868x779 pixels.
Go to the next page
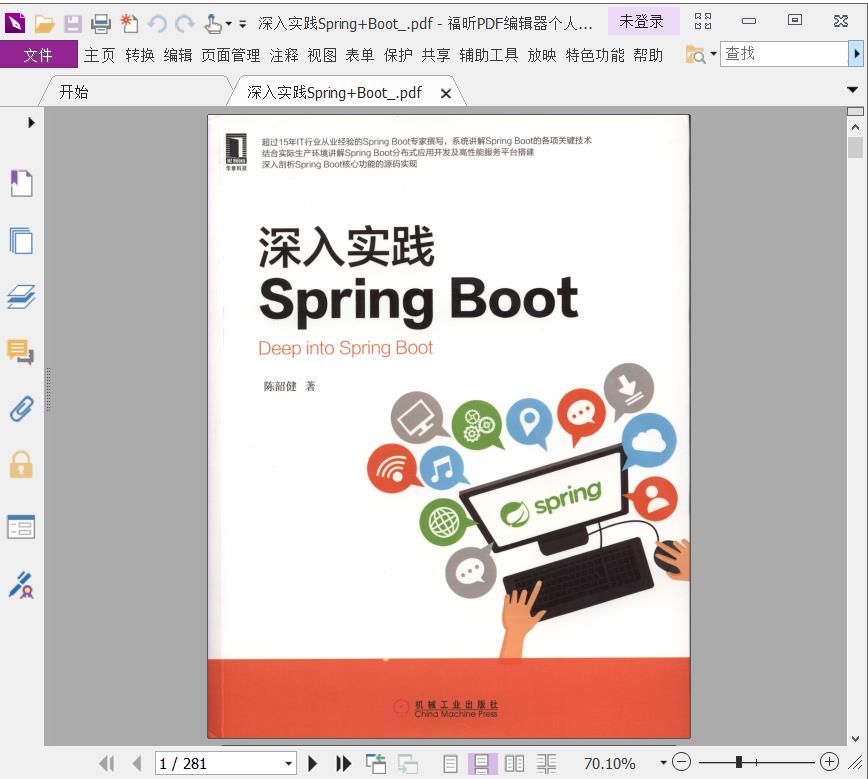(x=312, y=763)
